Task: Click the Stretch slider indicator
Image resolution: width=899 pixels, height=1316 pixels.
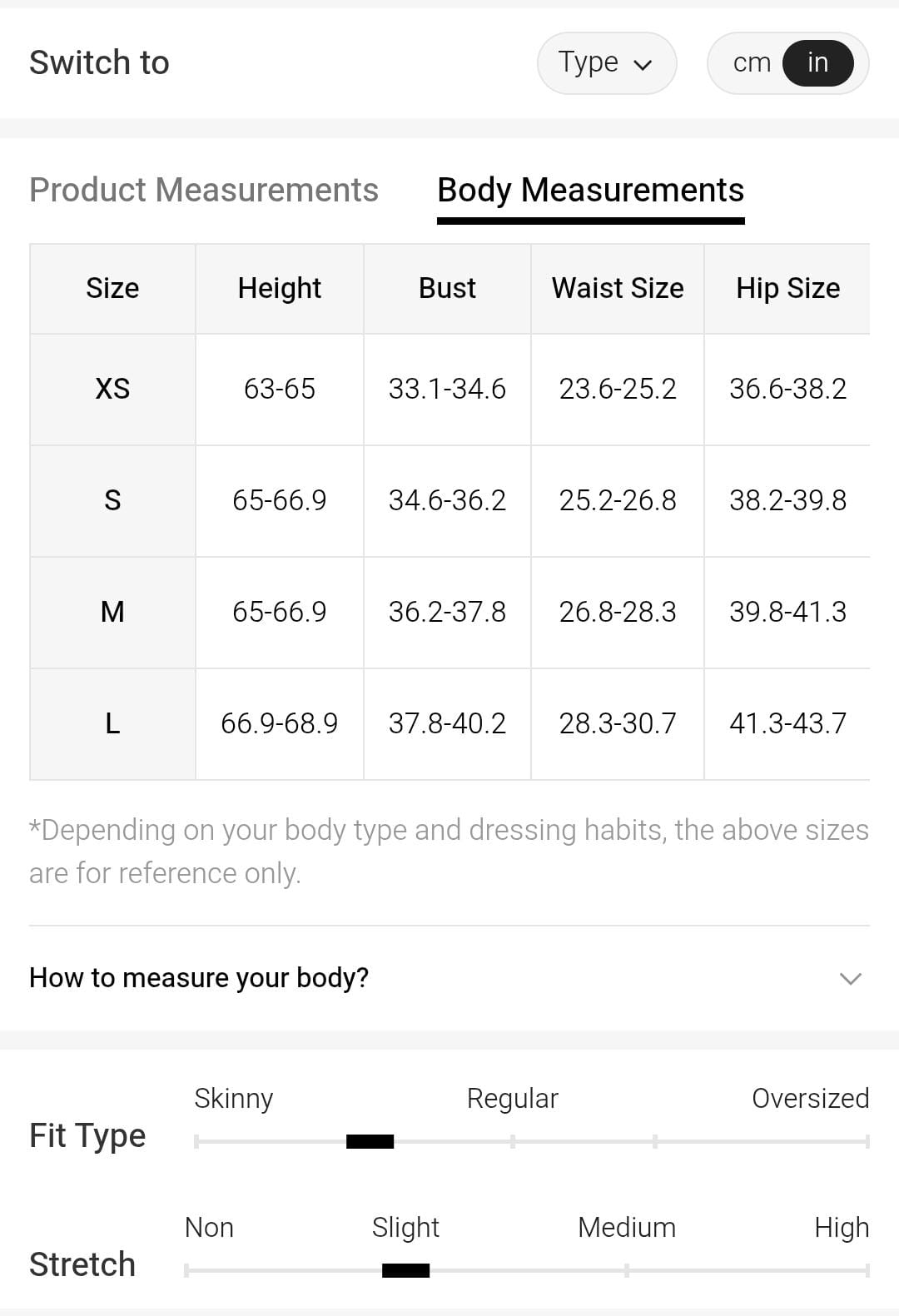Action: click(405, 1270)
